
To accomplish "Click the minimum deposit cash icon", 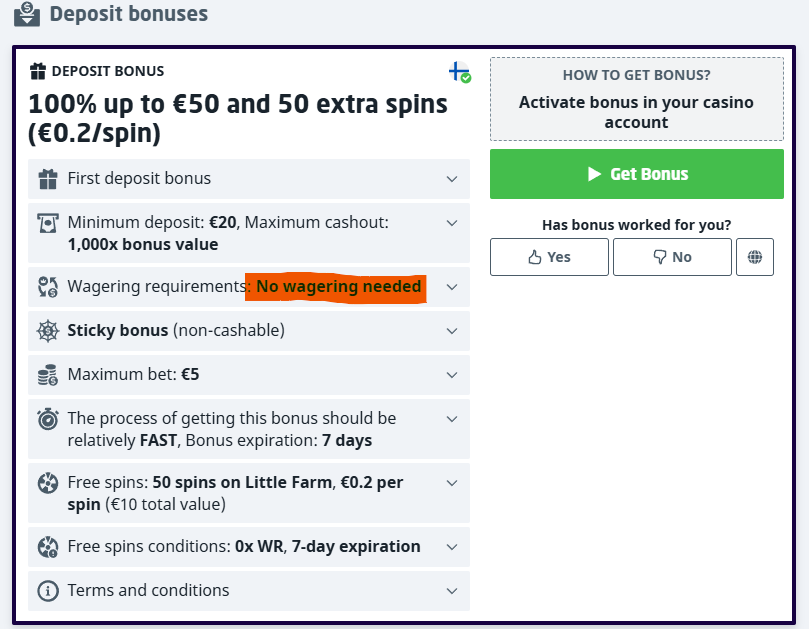I will point(47,223).
